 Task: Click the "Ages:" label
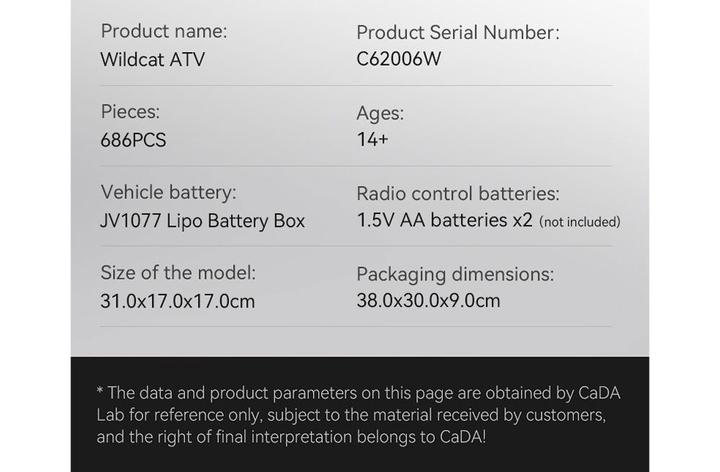[x=380, y=113]
